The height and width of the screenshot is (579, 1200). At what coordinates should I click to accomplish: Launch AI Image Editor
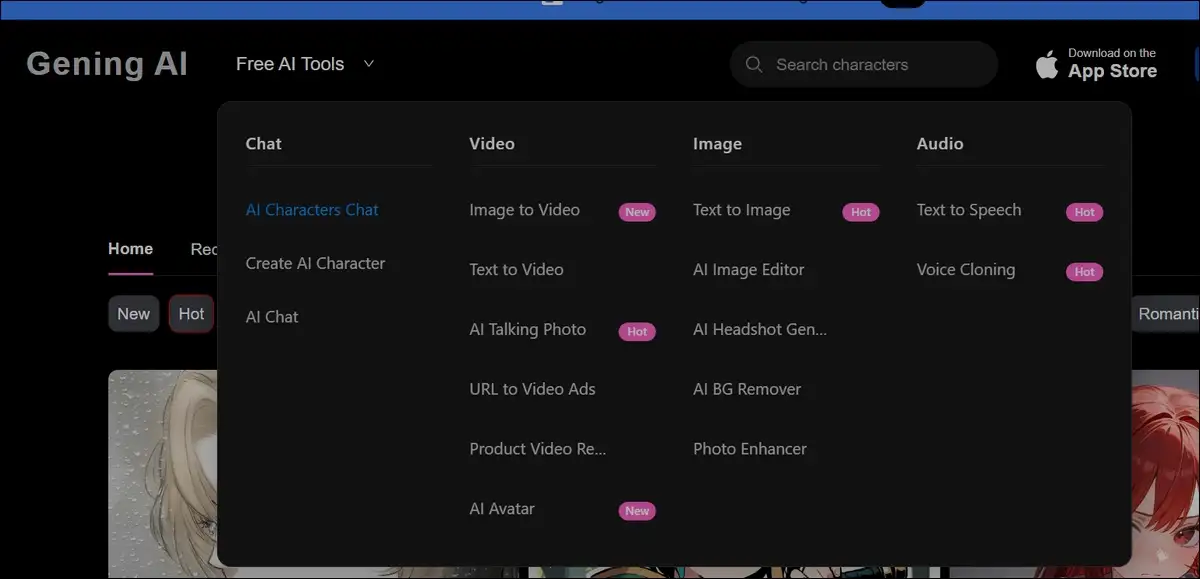coord(748,270)
